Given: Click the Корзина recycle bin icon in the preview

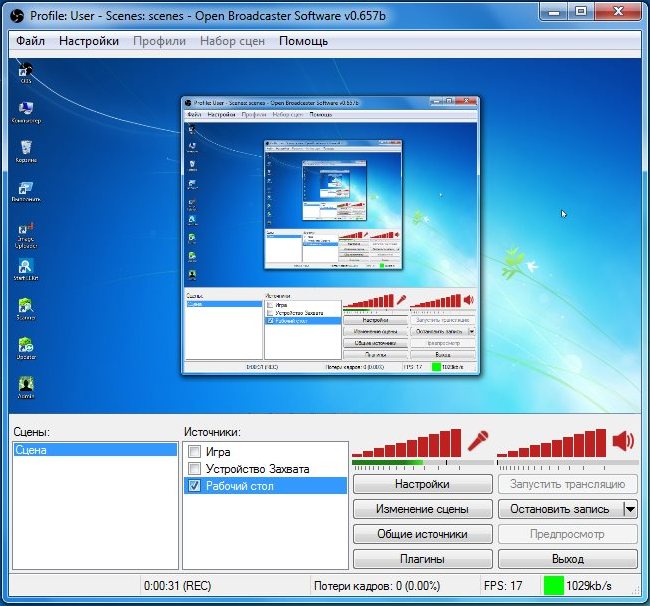Looking at the screenshot, I should pyautogui.click(x=26, y=151).
